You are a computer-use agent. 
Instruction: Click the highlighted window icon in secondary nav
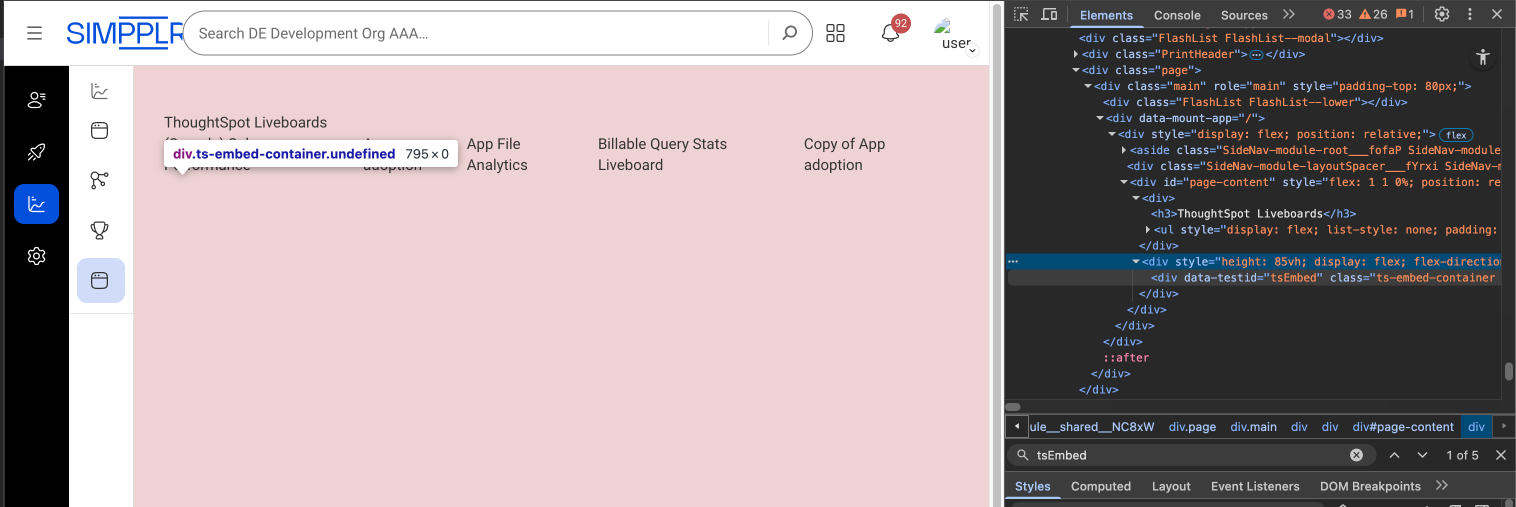coord(101,280)
